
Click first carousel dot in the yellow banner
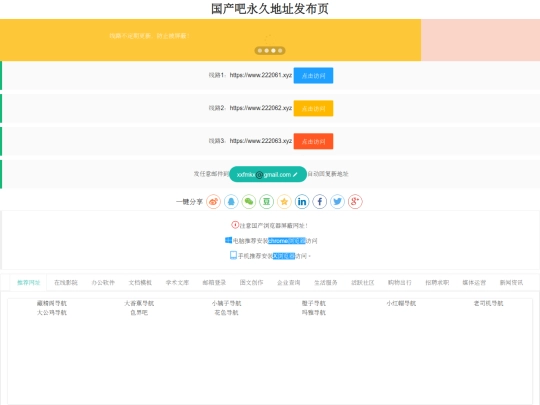point(260,51)
